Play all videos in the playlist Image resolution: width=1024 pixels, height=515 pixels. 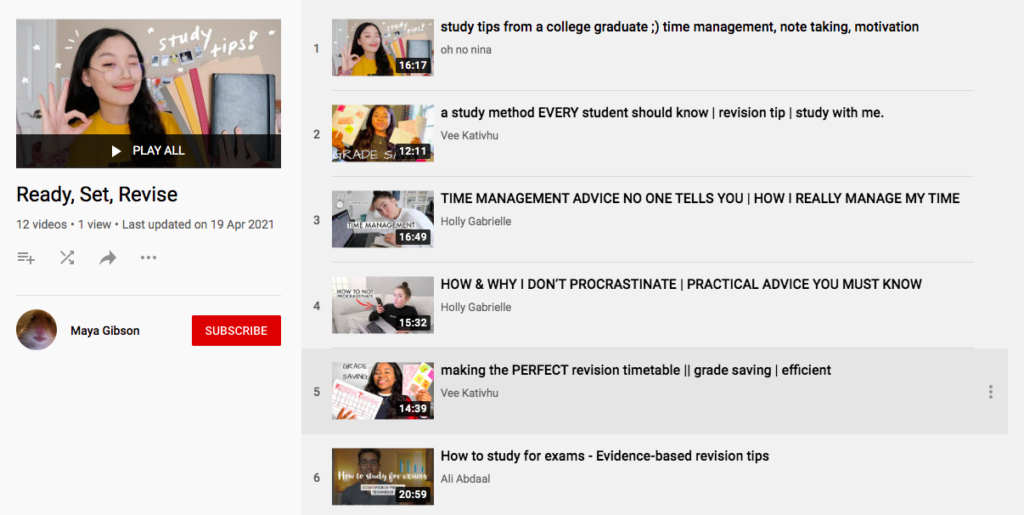tap(148, 151)
